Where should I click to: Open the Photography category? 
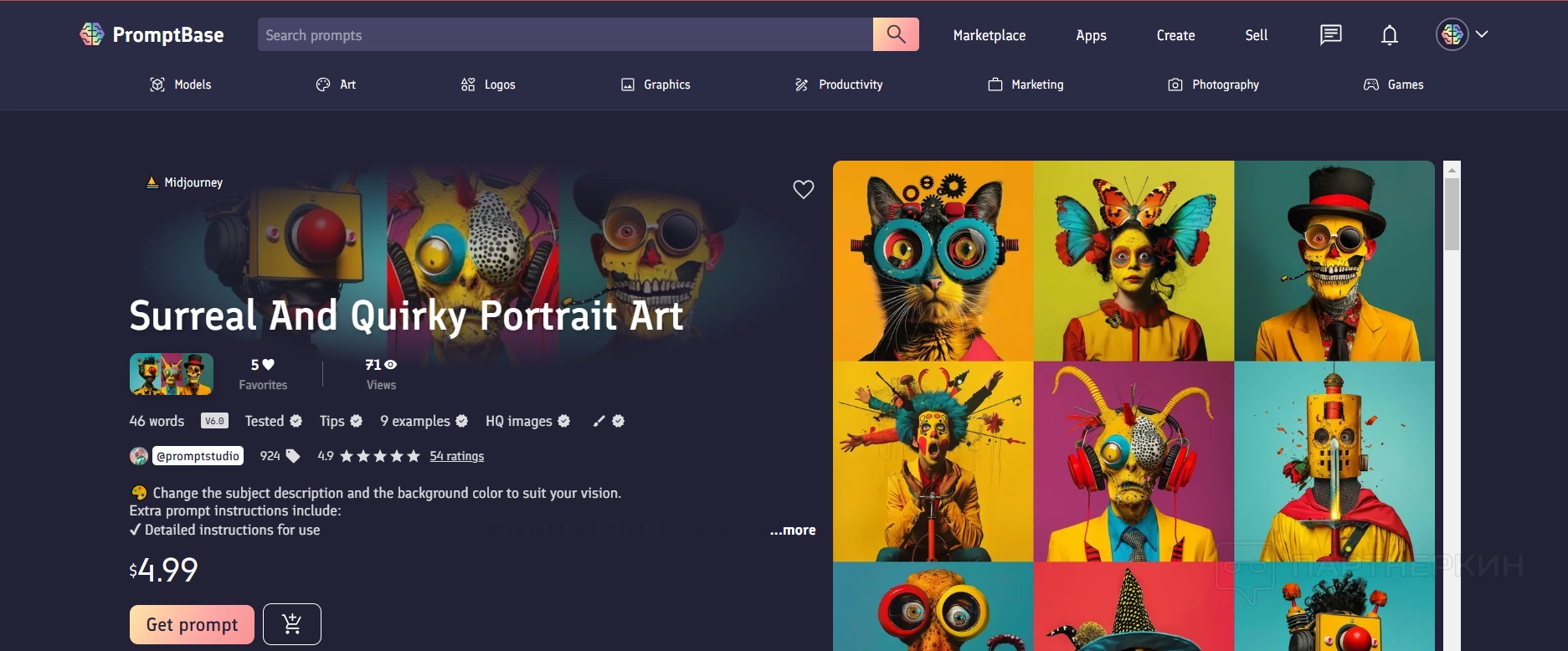1213,85
